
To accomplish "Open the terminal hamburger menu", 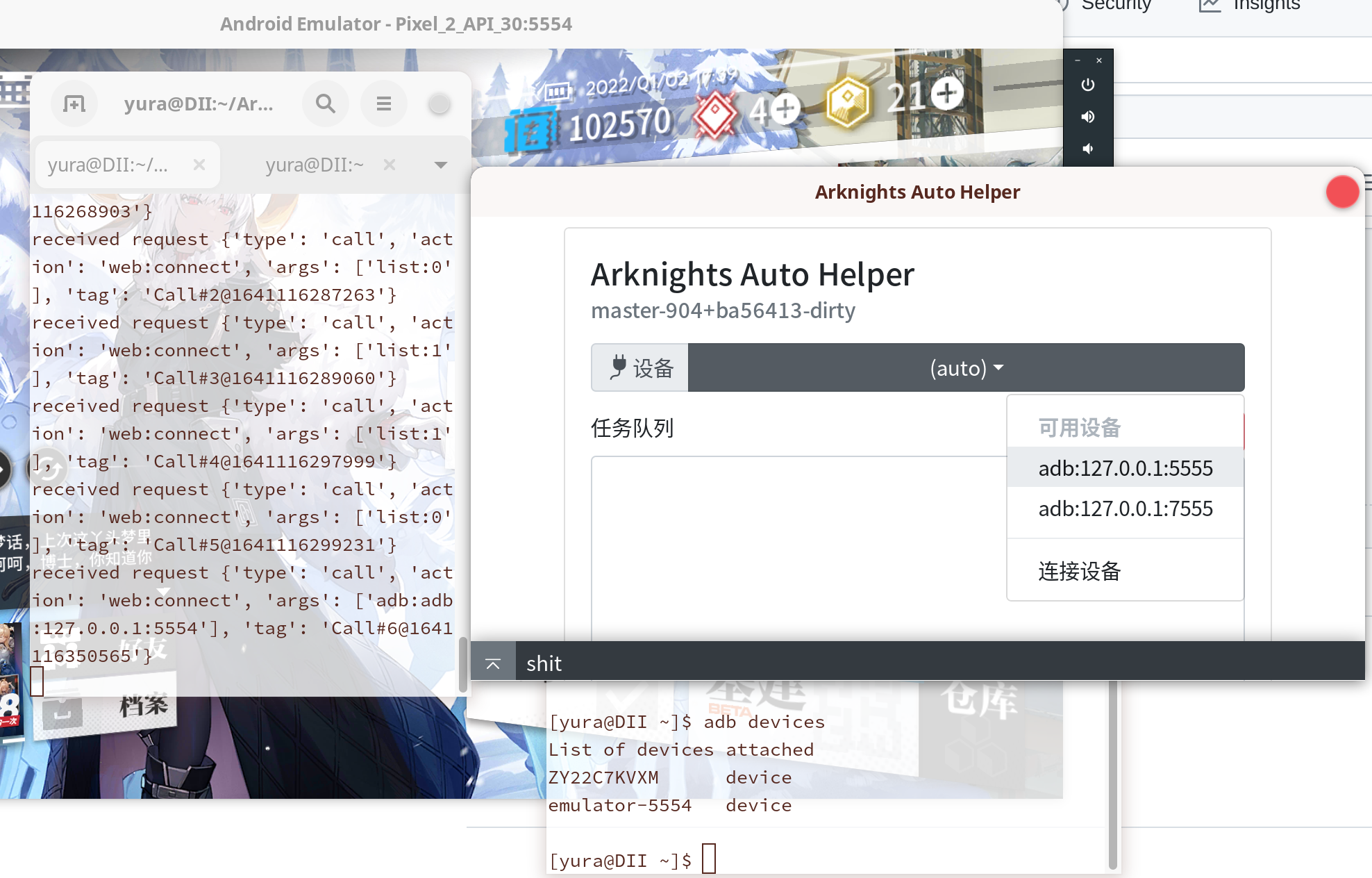I will (x=383, y=103).
